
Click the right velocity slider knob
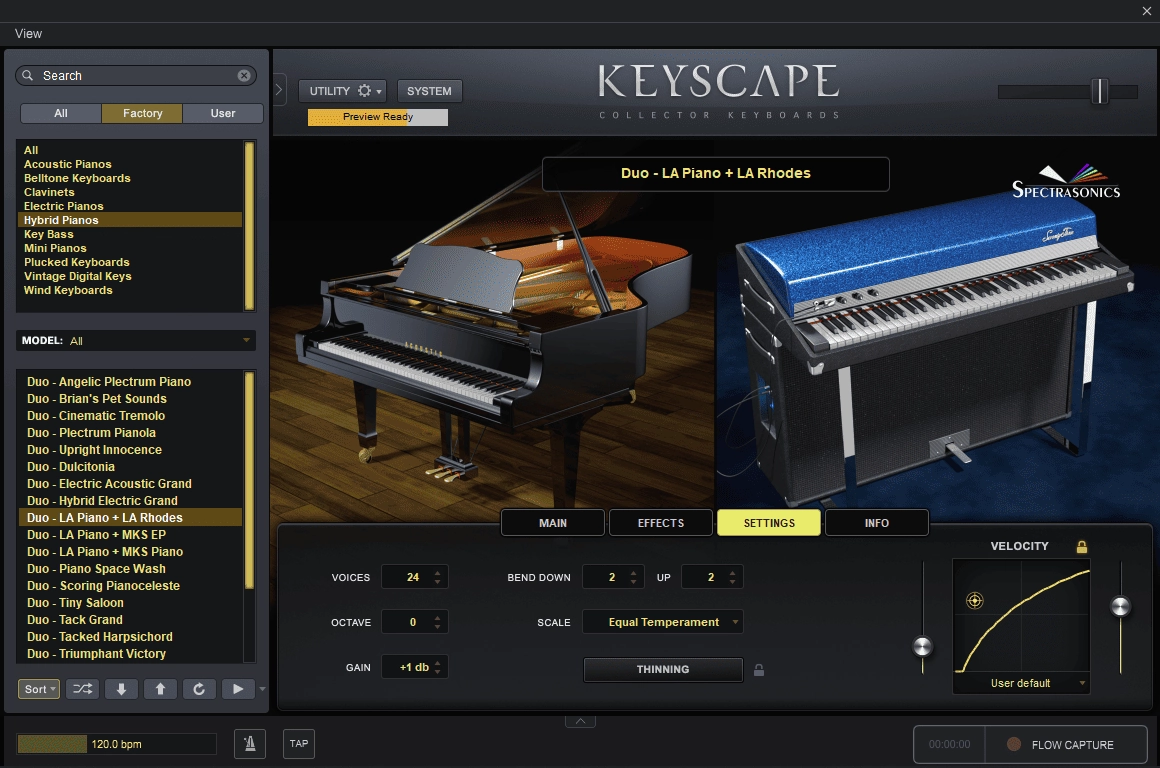(1121, 607)
